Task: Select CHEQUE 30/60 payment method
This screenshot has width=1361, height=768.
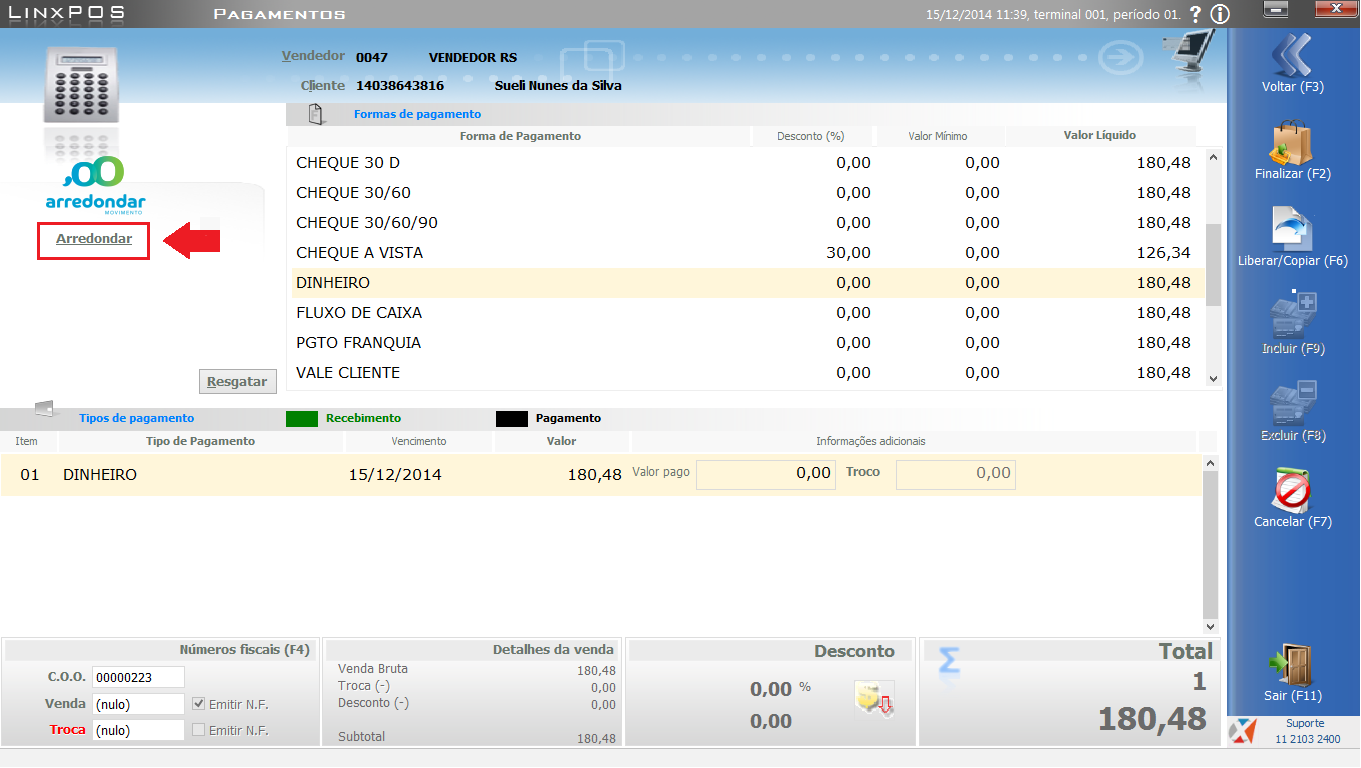Action: (747, 192)
